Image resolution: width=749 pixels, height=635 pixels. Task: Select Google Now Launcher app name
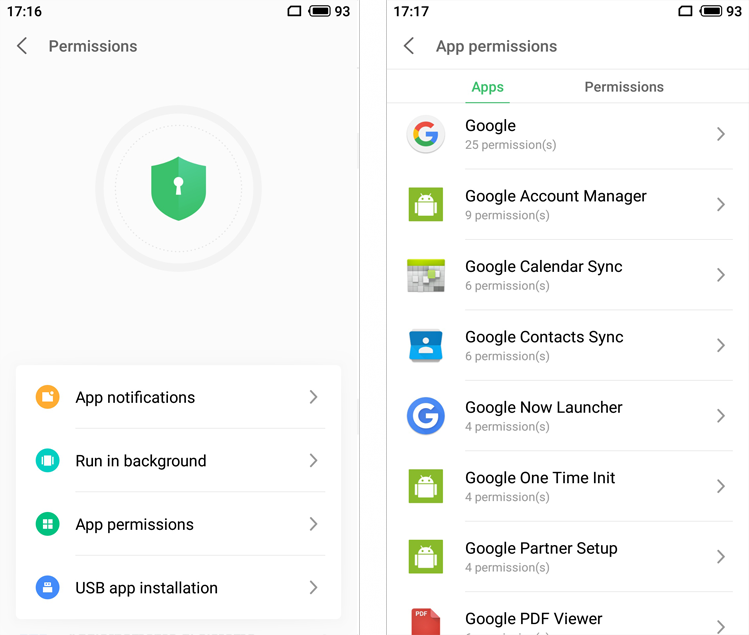544,407
